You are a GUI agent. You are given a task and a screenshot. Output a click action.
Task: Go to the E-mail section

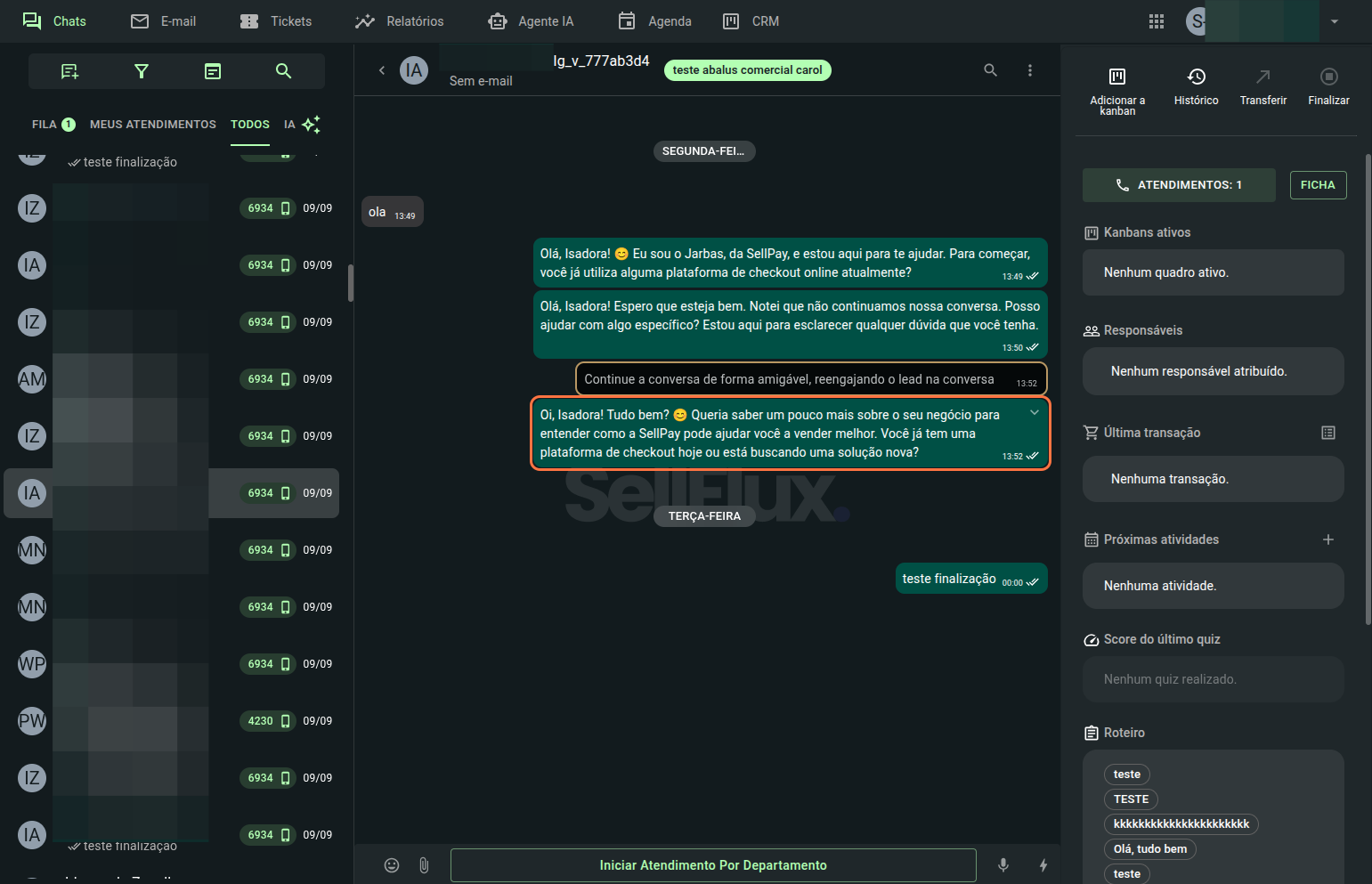(163, 21)
